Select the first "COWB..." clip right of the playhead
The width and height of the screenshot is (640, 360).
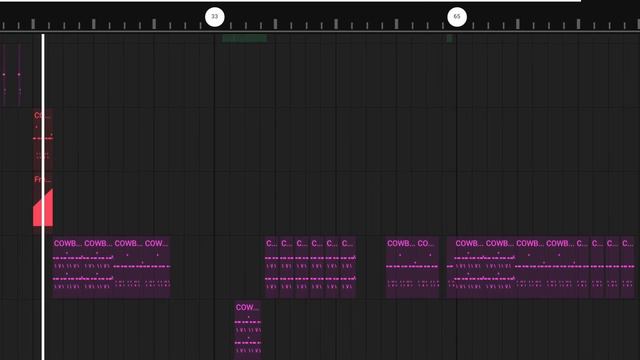[x=68, y=267]
